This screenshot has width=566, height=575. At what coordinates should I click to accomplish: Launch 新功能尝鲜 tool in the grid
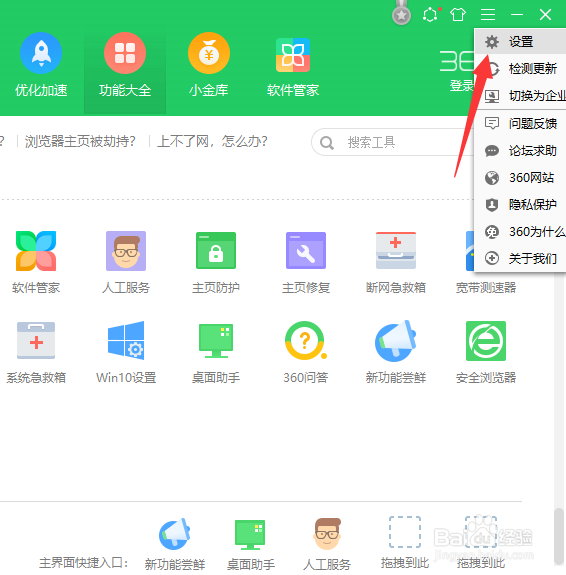click(x=396, y=352)
